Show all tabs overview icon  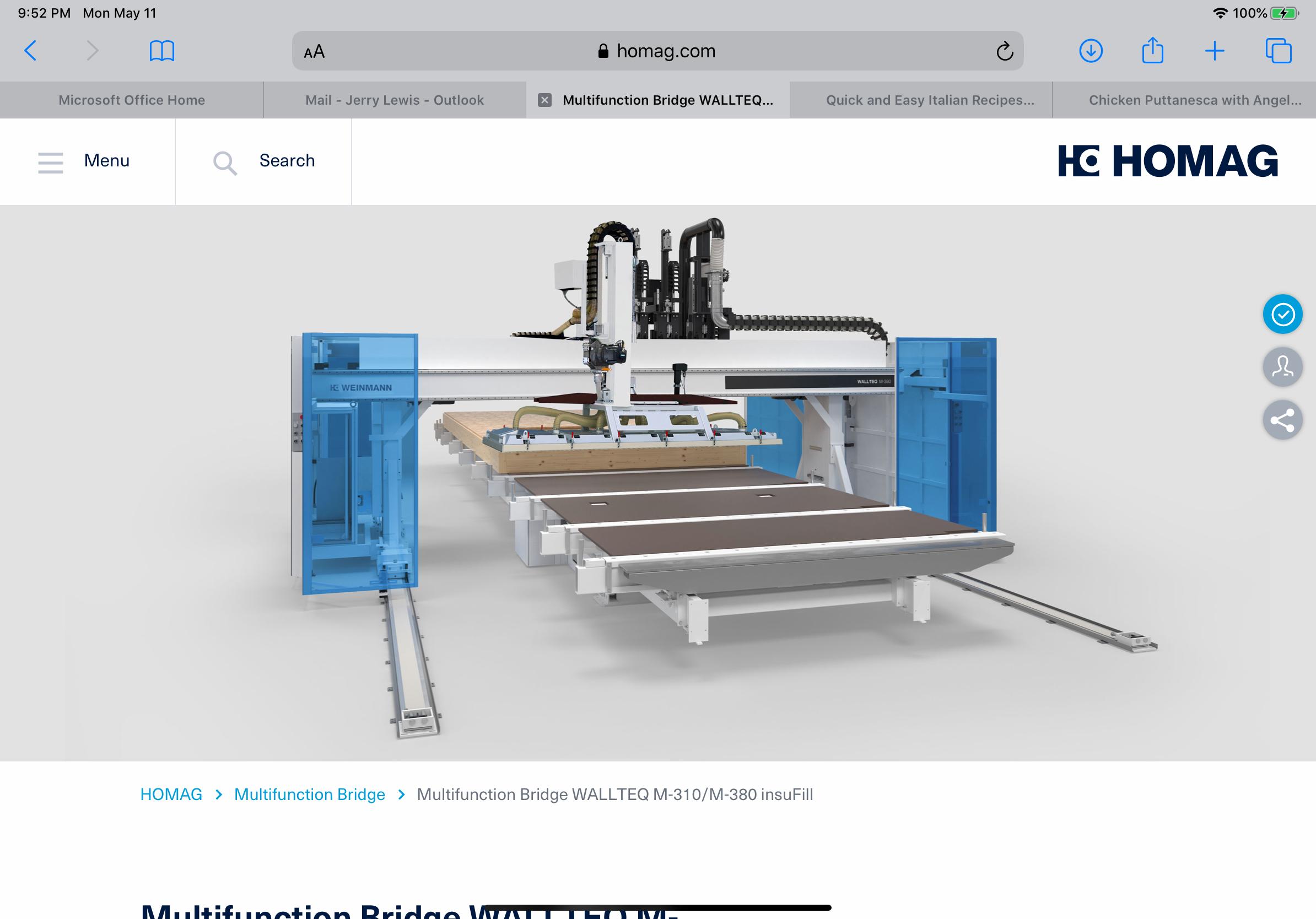coord(1277,51)
